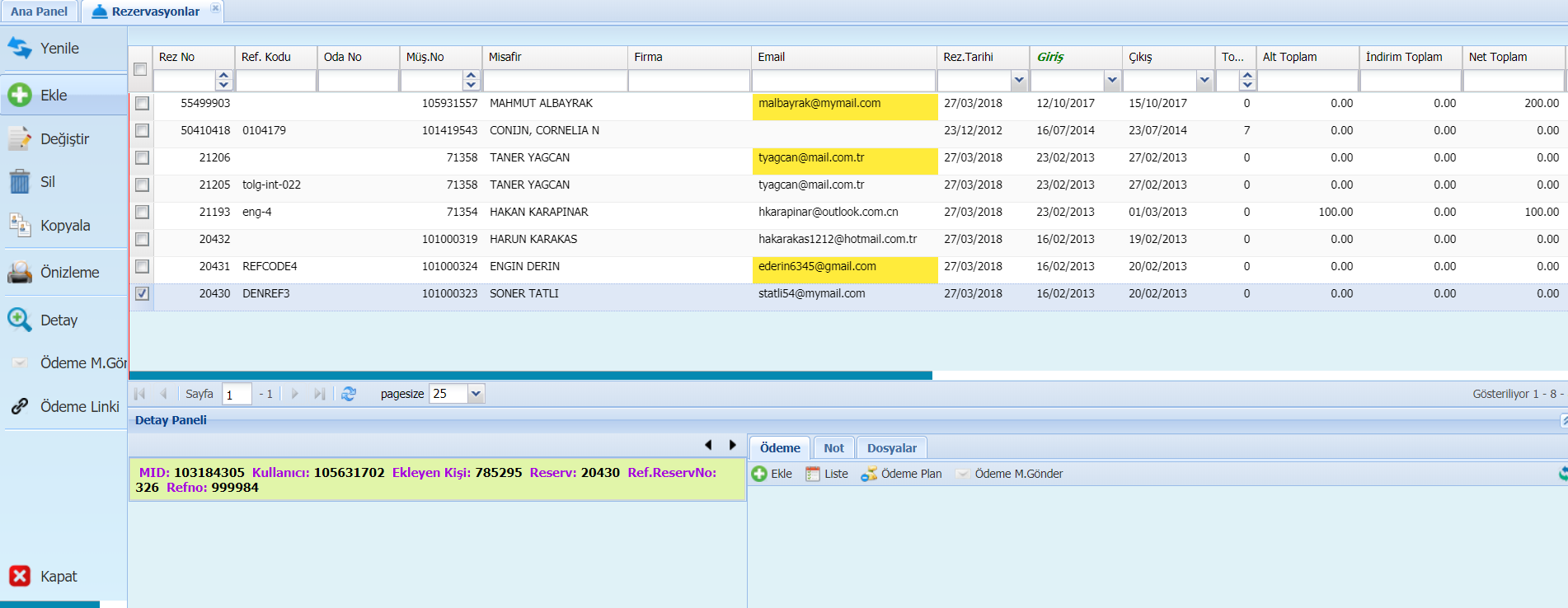Check the row for reservation 55499903
The width and height of the screenshot is (1568, 608).
click(142, 103)
